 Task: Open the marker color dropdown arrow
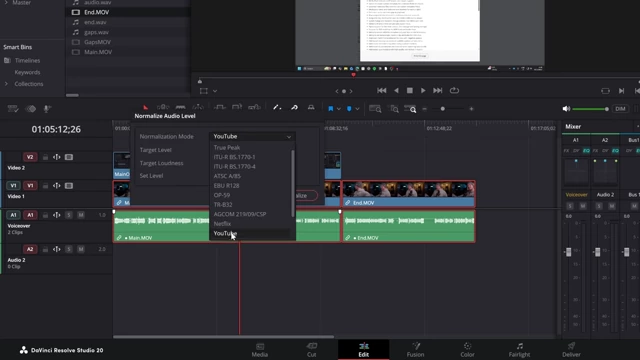[x=357, y=109]
